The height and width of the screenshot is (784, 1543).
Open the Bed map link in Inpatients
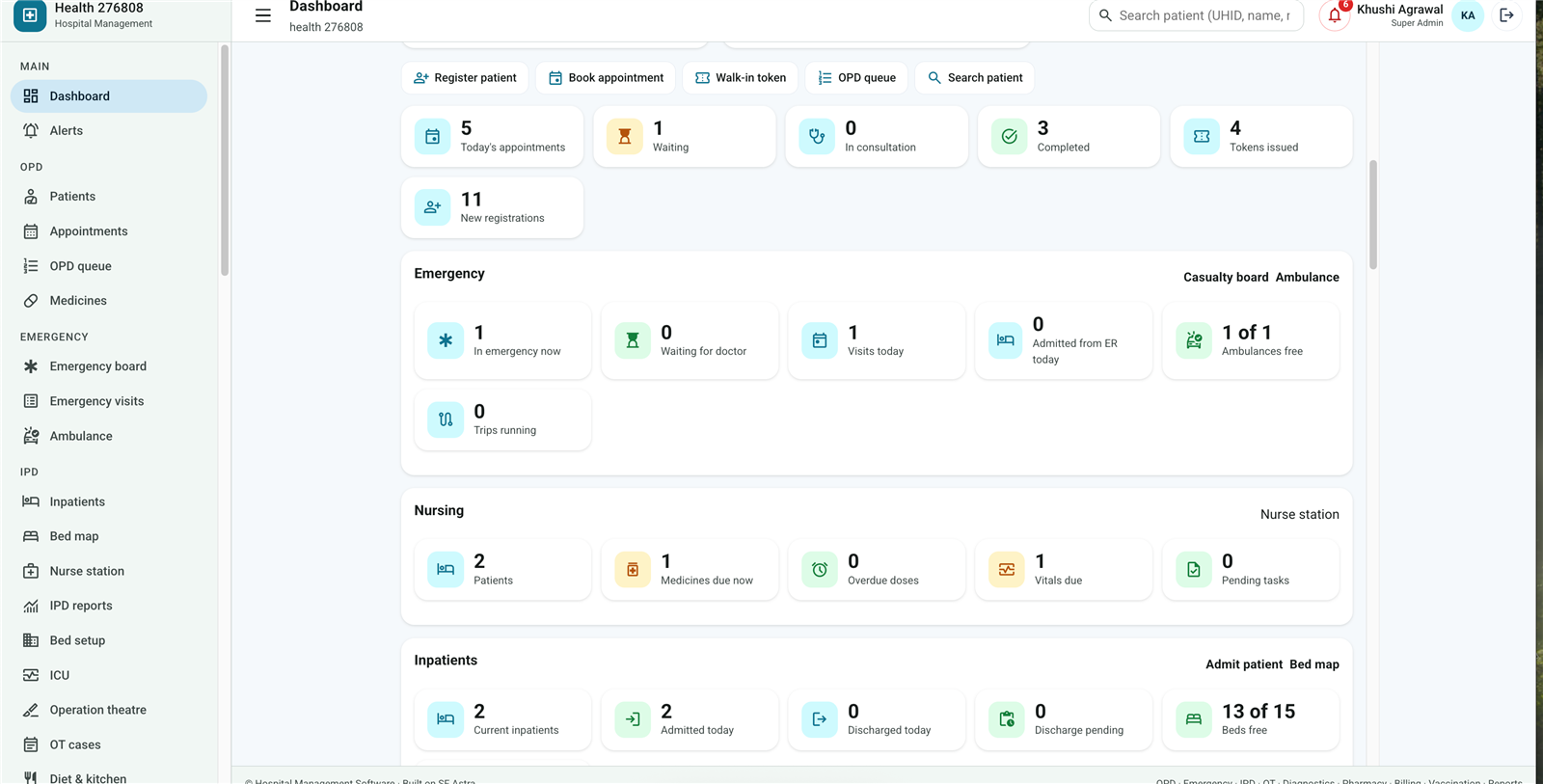coord(1314,664)
